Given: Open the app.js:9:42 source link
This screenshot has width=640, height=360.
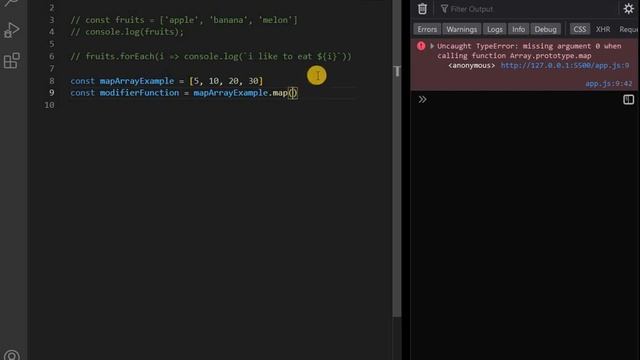Looking at the screenshot, I should point(609,84).
